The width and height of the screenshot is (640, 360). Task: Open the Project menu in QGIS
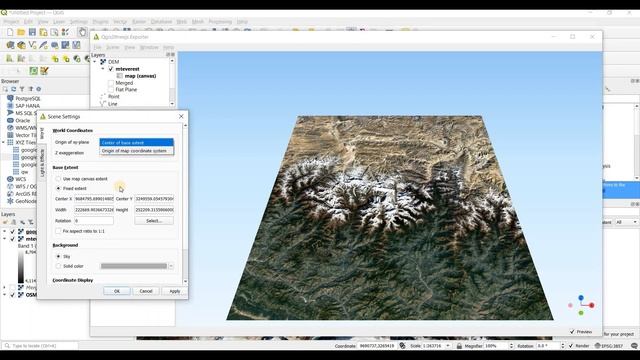coord(11,22)
